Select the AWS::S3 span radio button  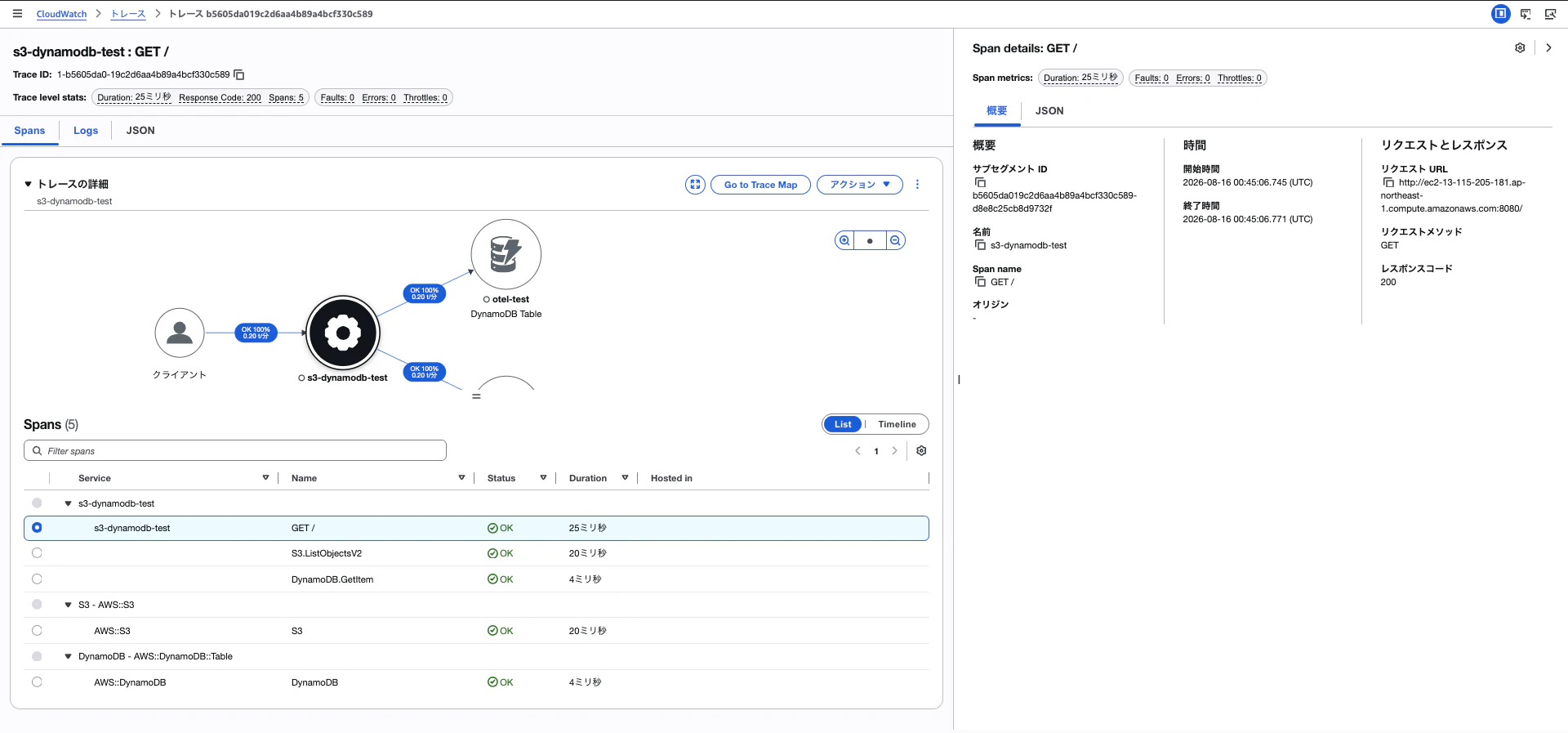tap(37, 631)
